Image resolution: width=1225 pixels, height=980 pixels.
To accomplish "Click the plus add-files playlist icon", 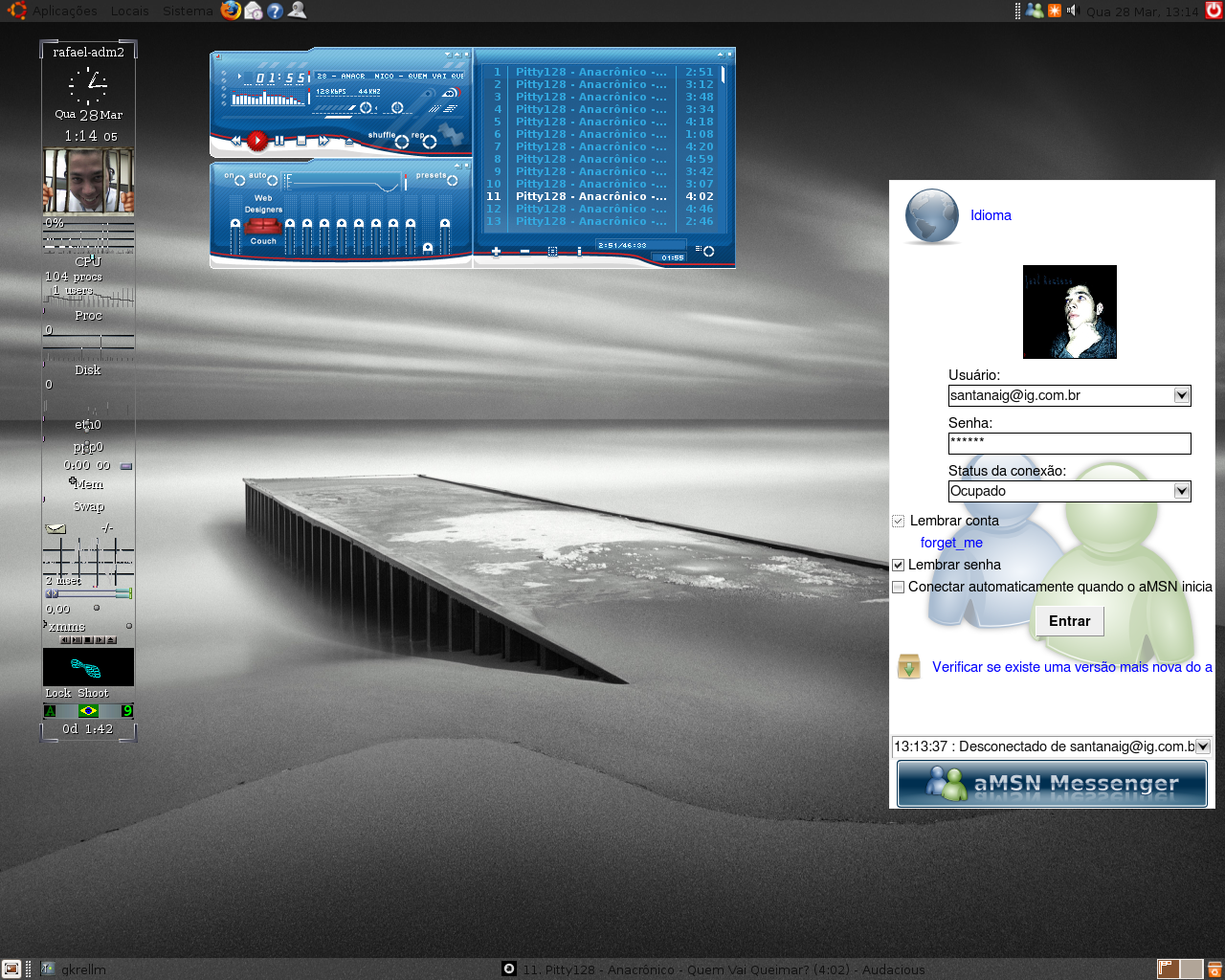I will coord(496,252).
